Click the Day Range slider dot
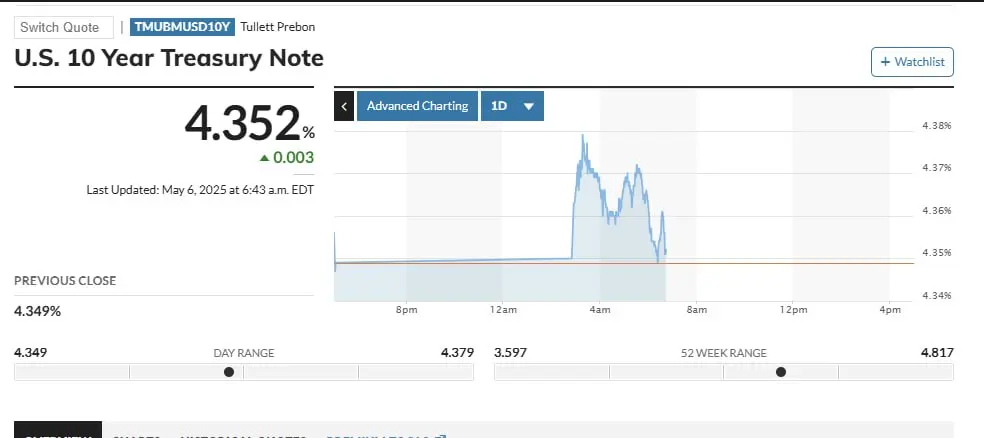The image size is (984, 438). point(229,372)
